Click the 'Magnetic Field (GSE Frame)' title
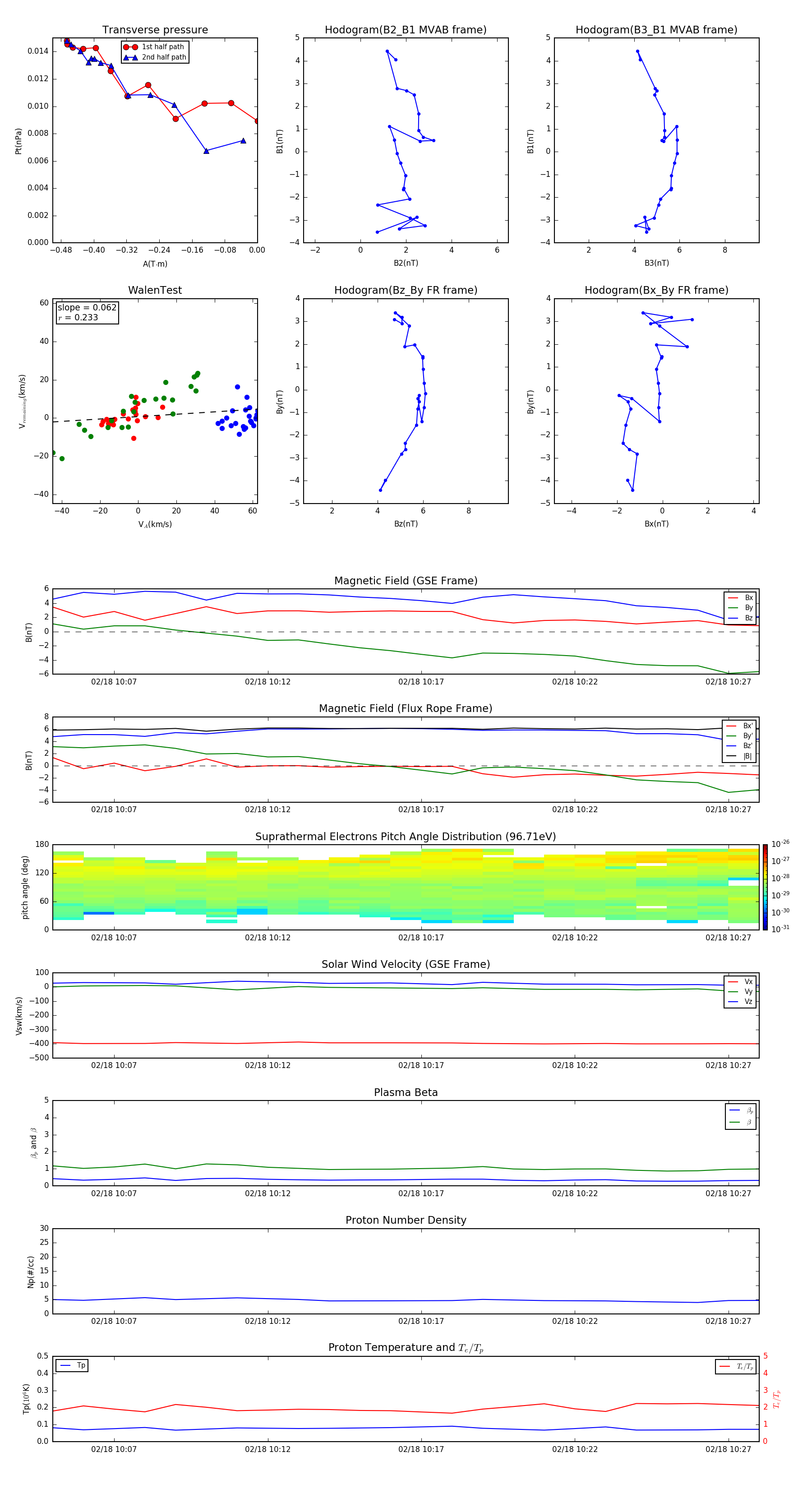The image size is (812, 1489). click(406, 581)
